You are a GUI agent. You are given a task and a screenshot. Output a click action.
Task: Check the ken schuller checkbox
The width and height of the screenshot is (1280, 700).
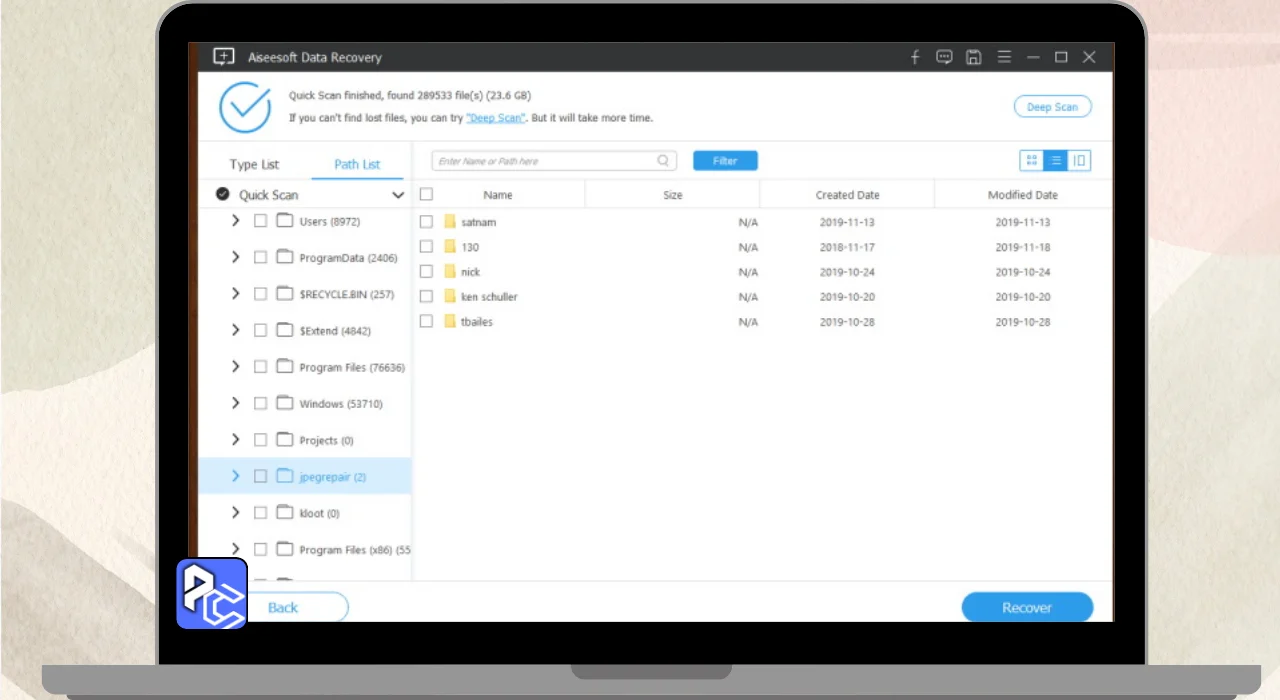(x=426, y=297)
